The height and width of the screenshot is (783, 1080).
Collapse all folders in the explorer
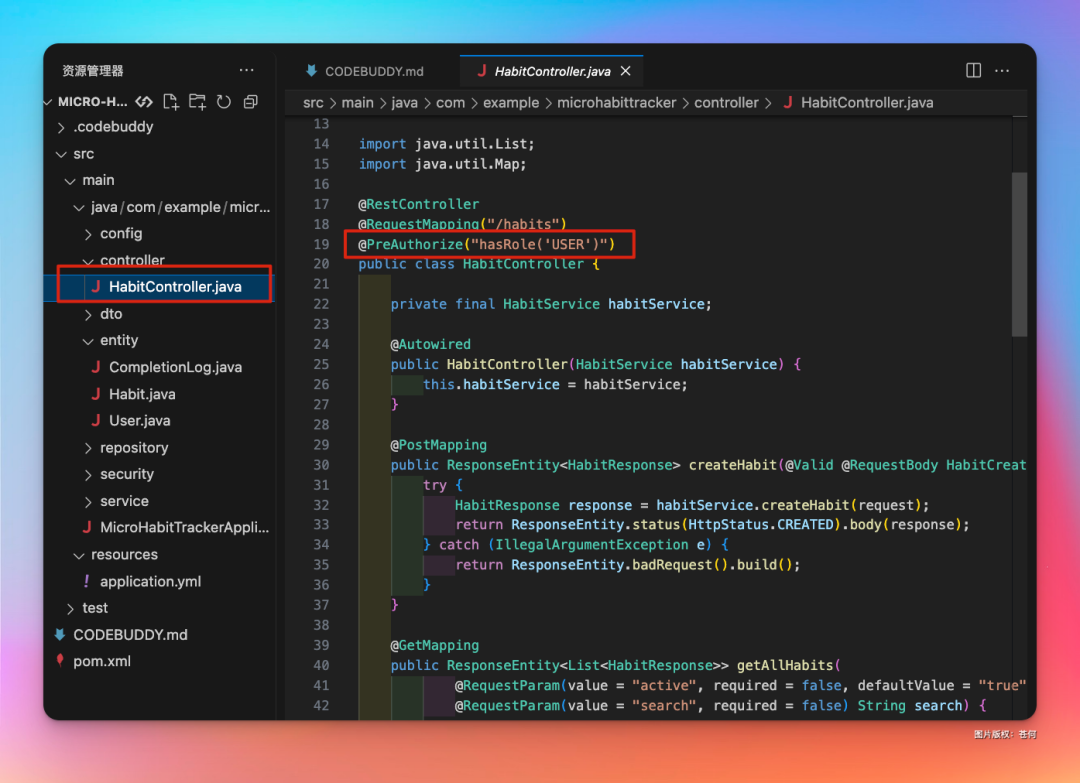point(251,102)
